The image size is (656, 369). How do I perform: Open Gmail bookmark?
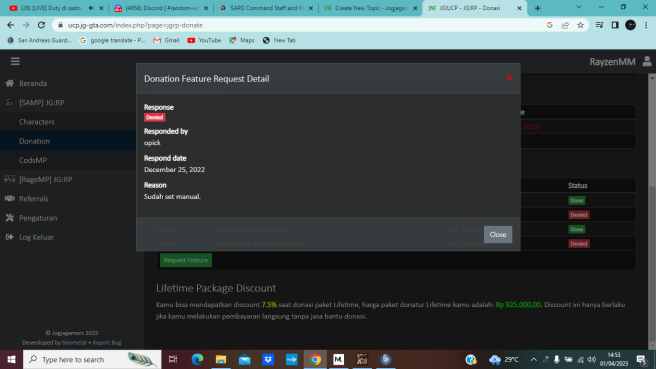pyautogui.click(x=167, y=40)
